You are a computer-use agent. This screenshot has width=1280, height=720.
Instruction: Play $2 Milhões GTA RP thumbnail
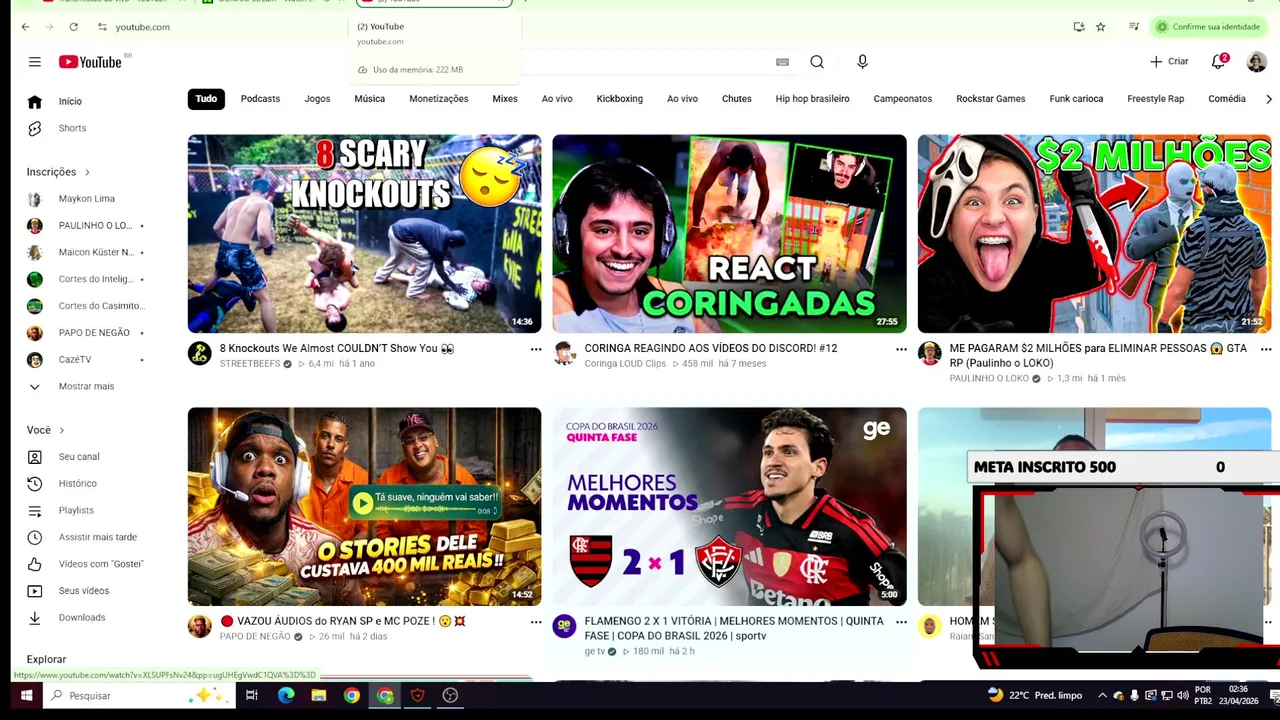coord(1094,233)
